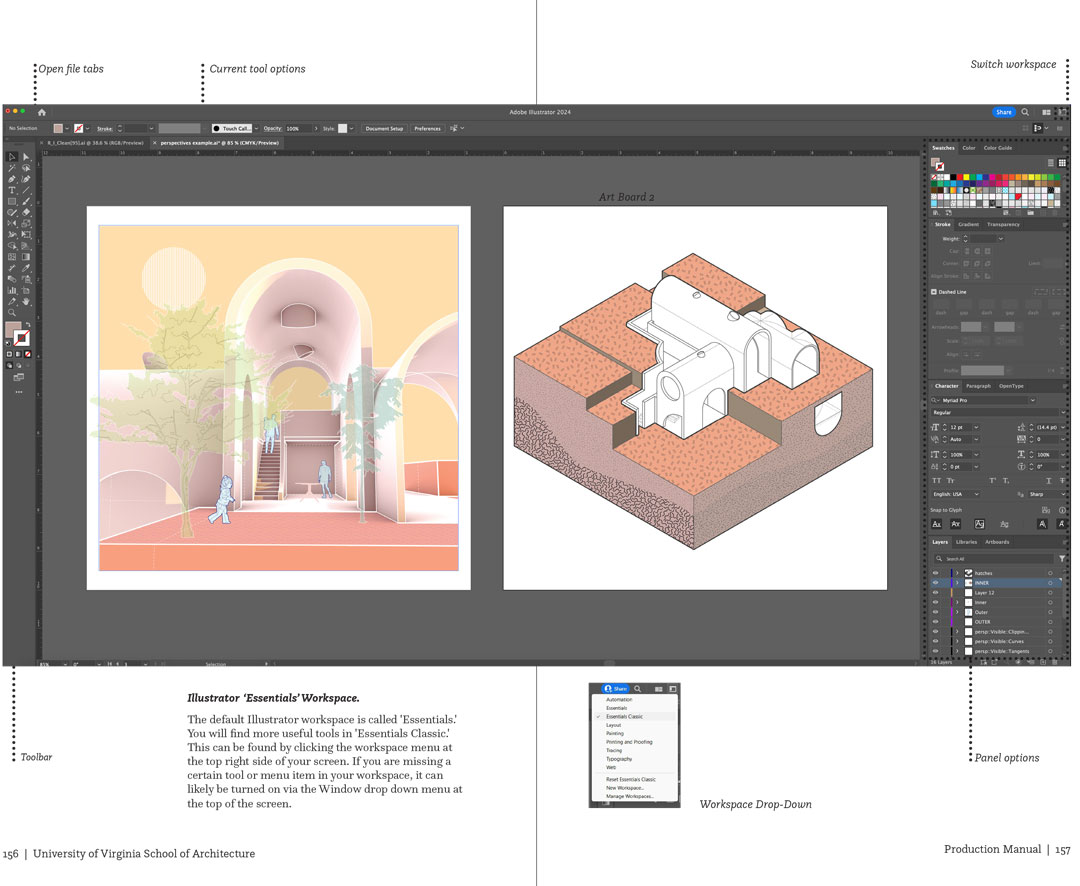The height and width of the screenshot is (886, 1080).
Task: Open search with the magnifier icon near Share
Action: [1025, 113]
